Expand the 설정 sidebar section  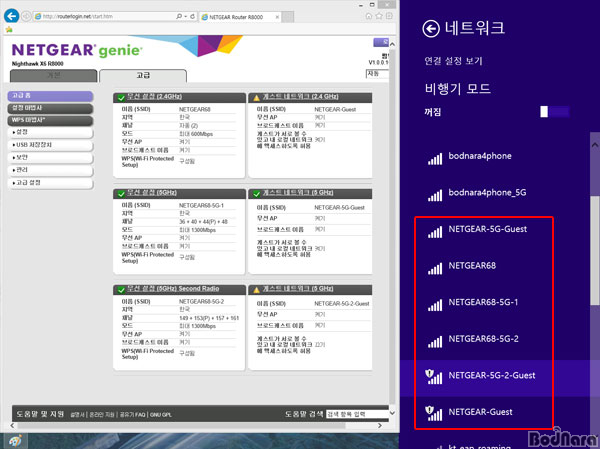tap(50, 132)
